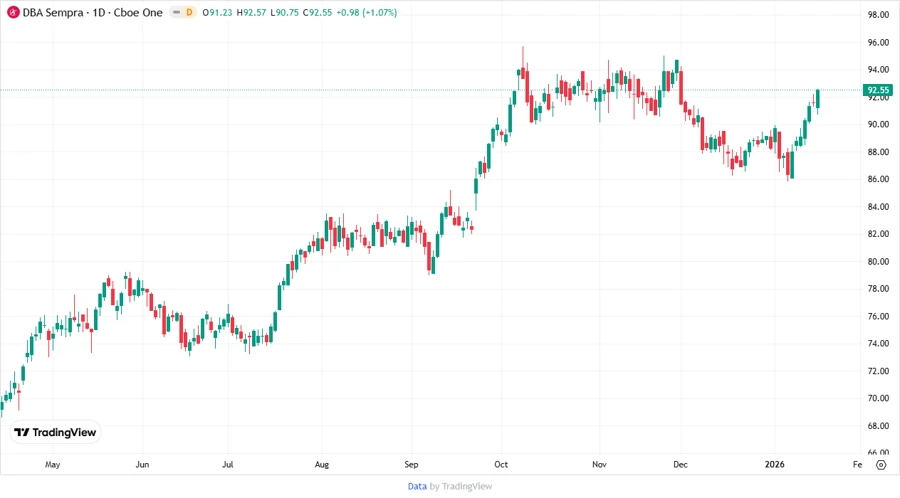Click the 'Jul' label on the time axis
This screenshot has height=498, width=900.
pos(228,464)
